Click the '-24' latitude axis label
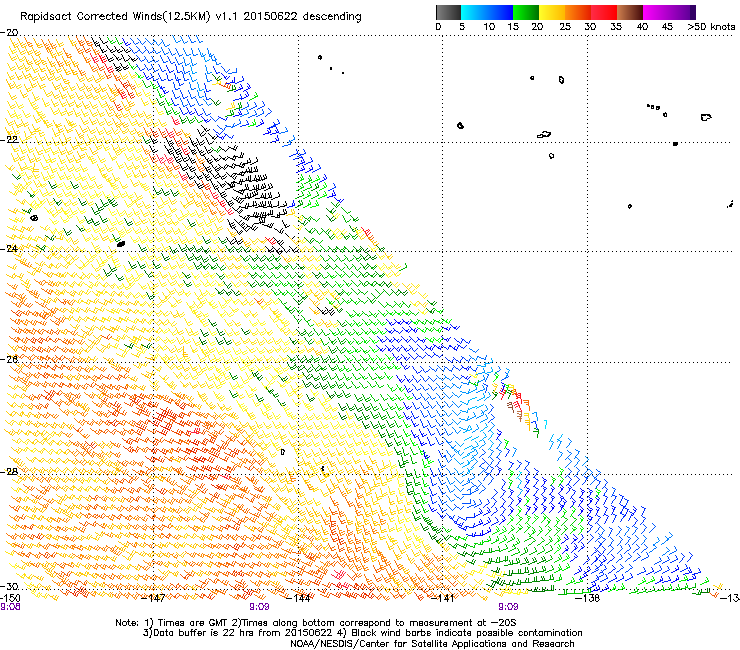This screenshot has height=650, width=740. 9,249
